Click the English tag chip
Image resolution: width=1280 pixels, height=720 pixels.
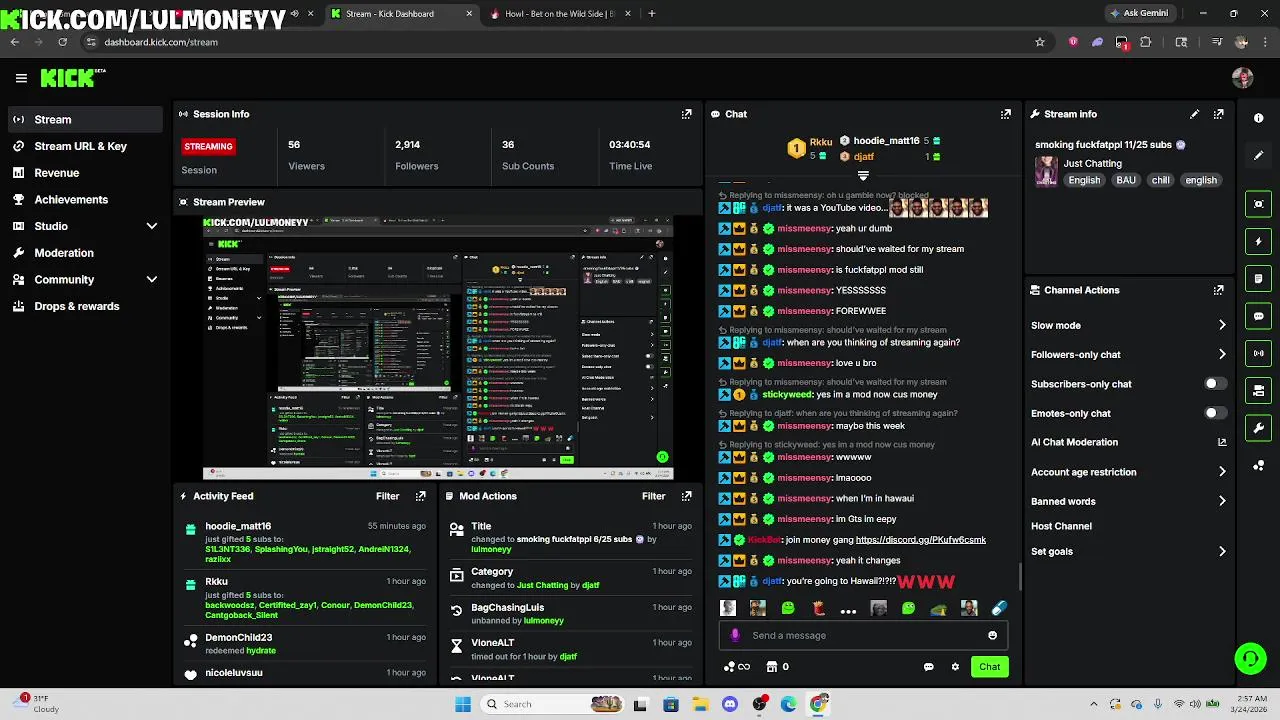[1084, 181]
